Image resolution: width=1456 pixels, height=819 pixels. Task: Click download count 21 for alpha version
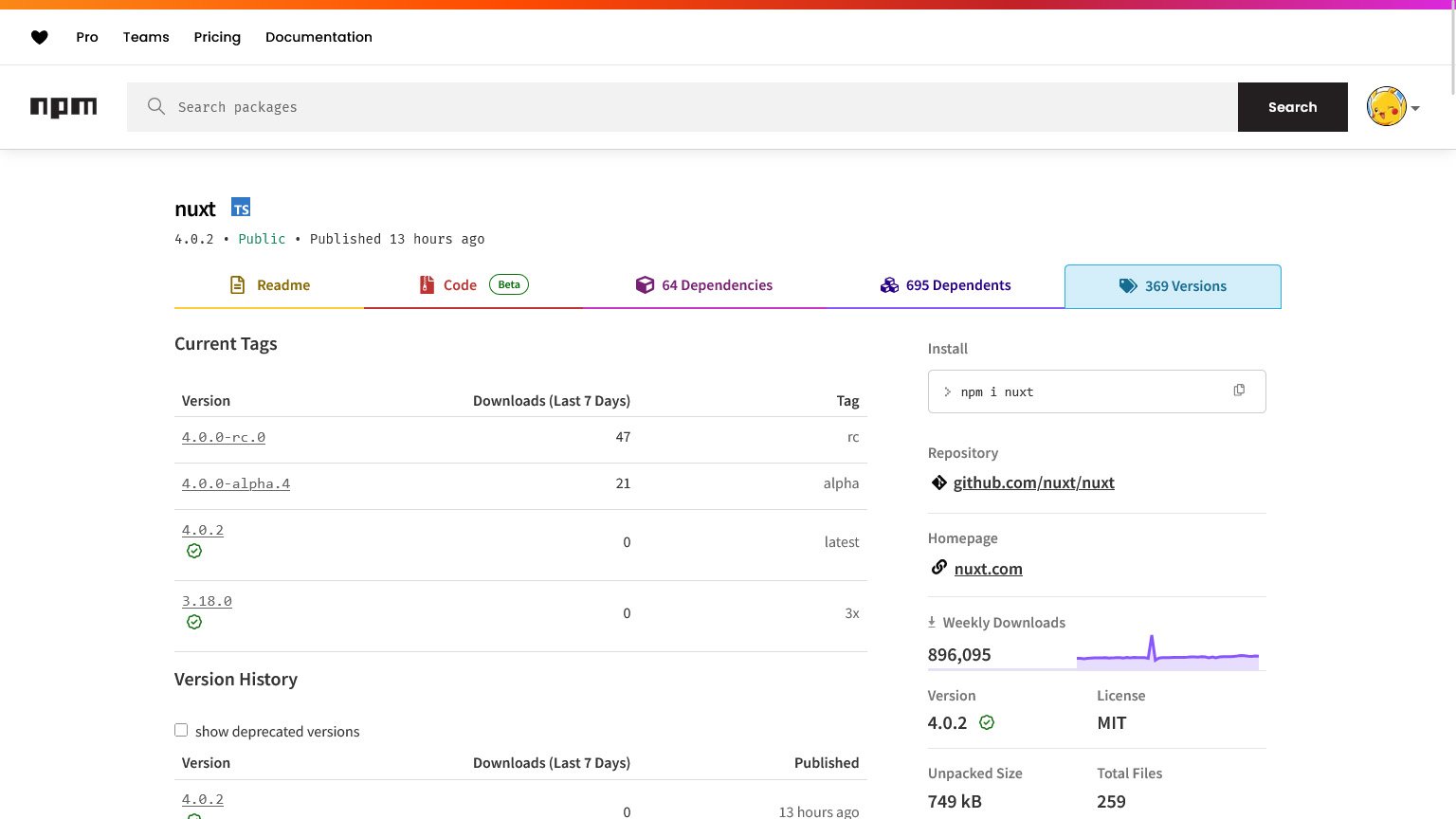(623, 483)
